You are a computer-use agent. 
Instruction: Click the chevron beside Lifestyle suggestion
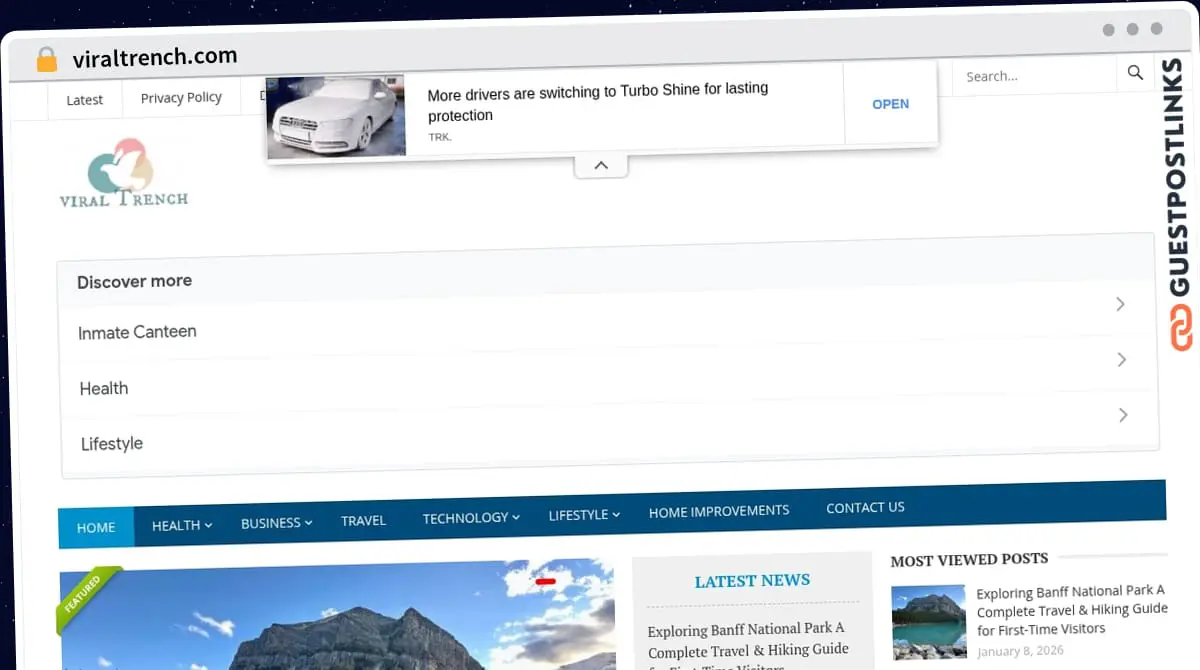click(x=1123, y=414)
